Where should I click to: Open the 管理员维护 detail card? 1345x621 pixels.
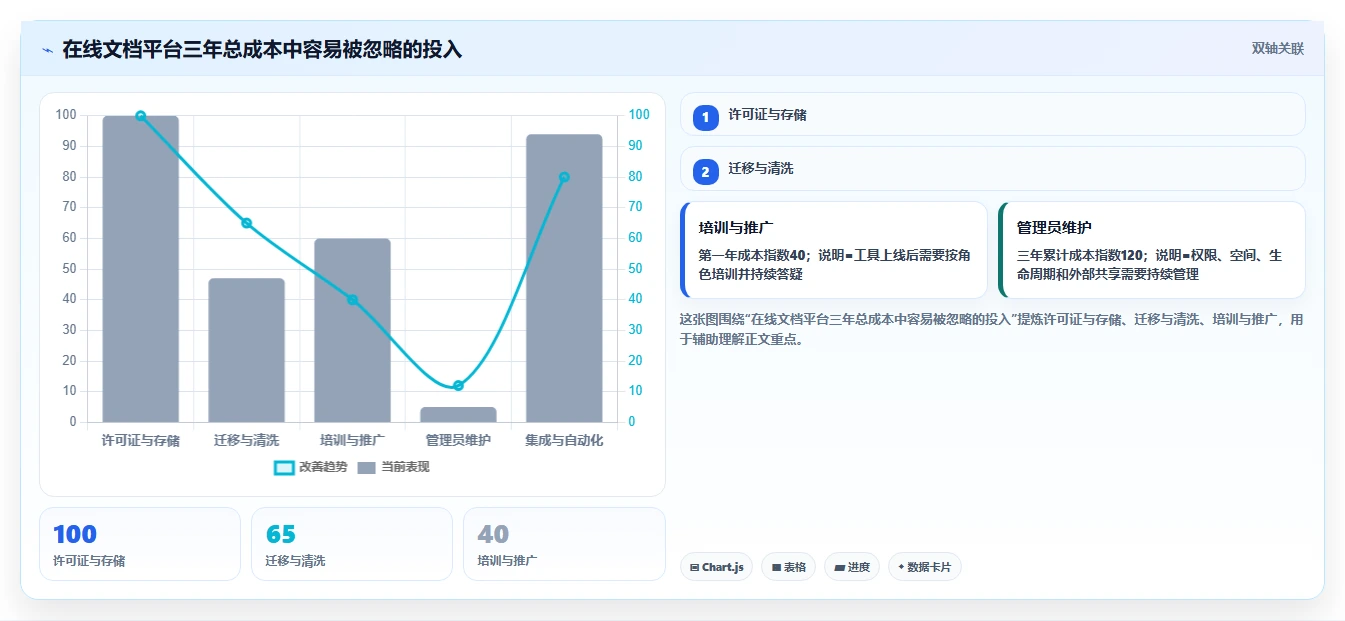(x=1151, y=250)
